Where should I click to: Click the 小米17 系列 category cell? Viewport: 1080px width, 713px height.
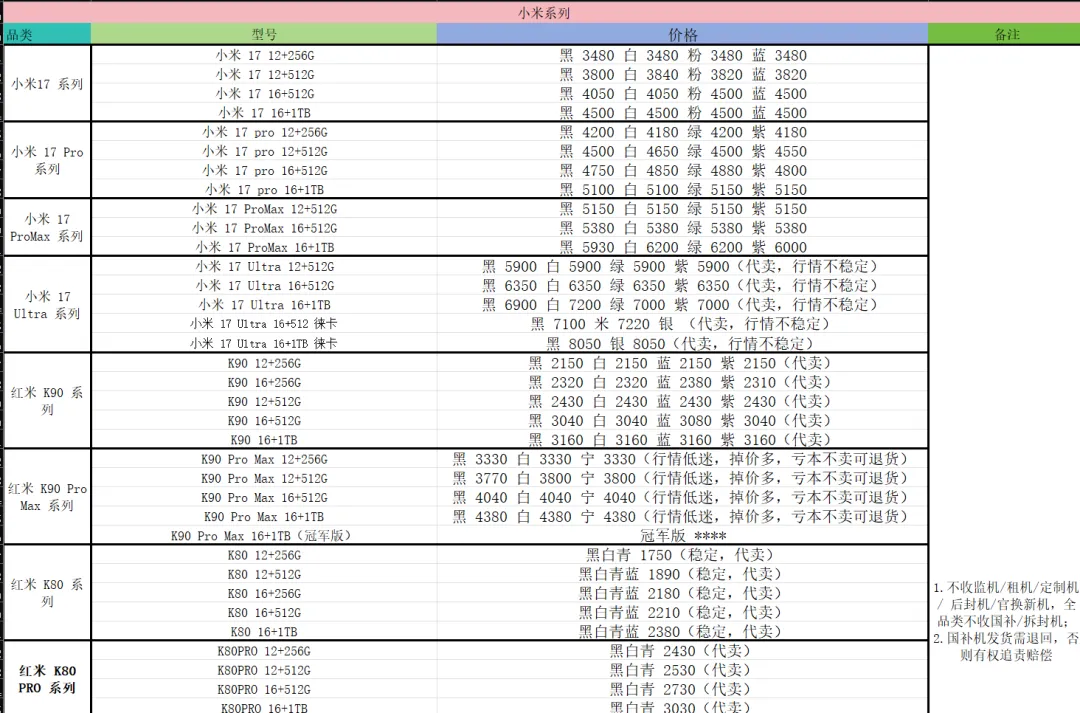tap(48, 83)
